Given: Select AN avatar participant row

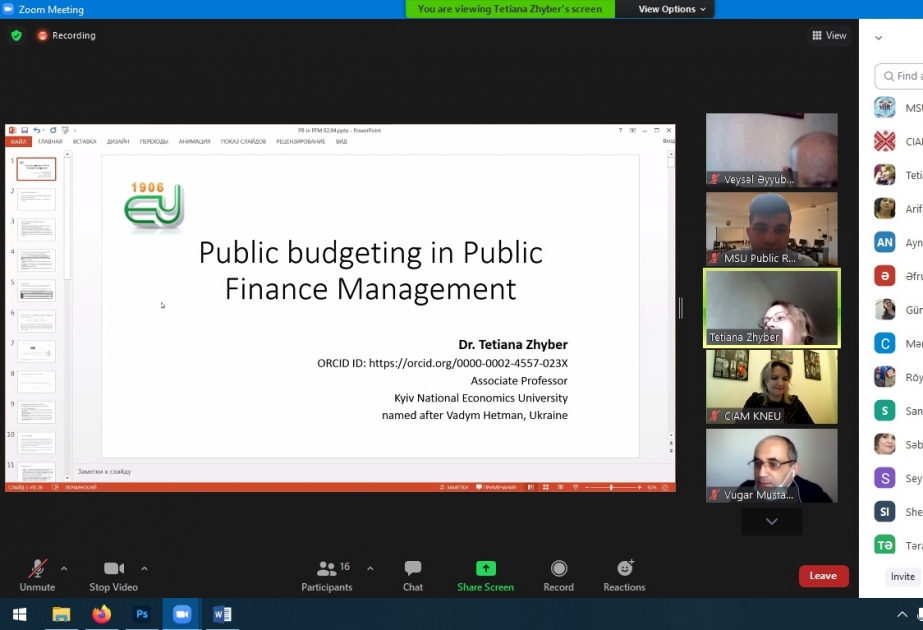Looking at the screenshot, I should pyautogui.click(x=899, y=242).
